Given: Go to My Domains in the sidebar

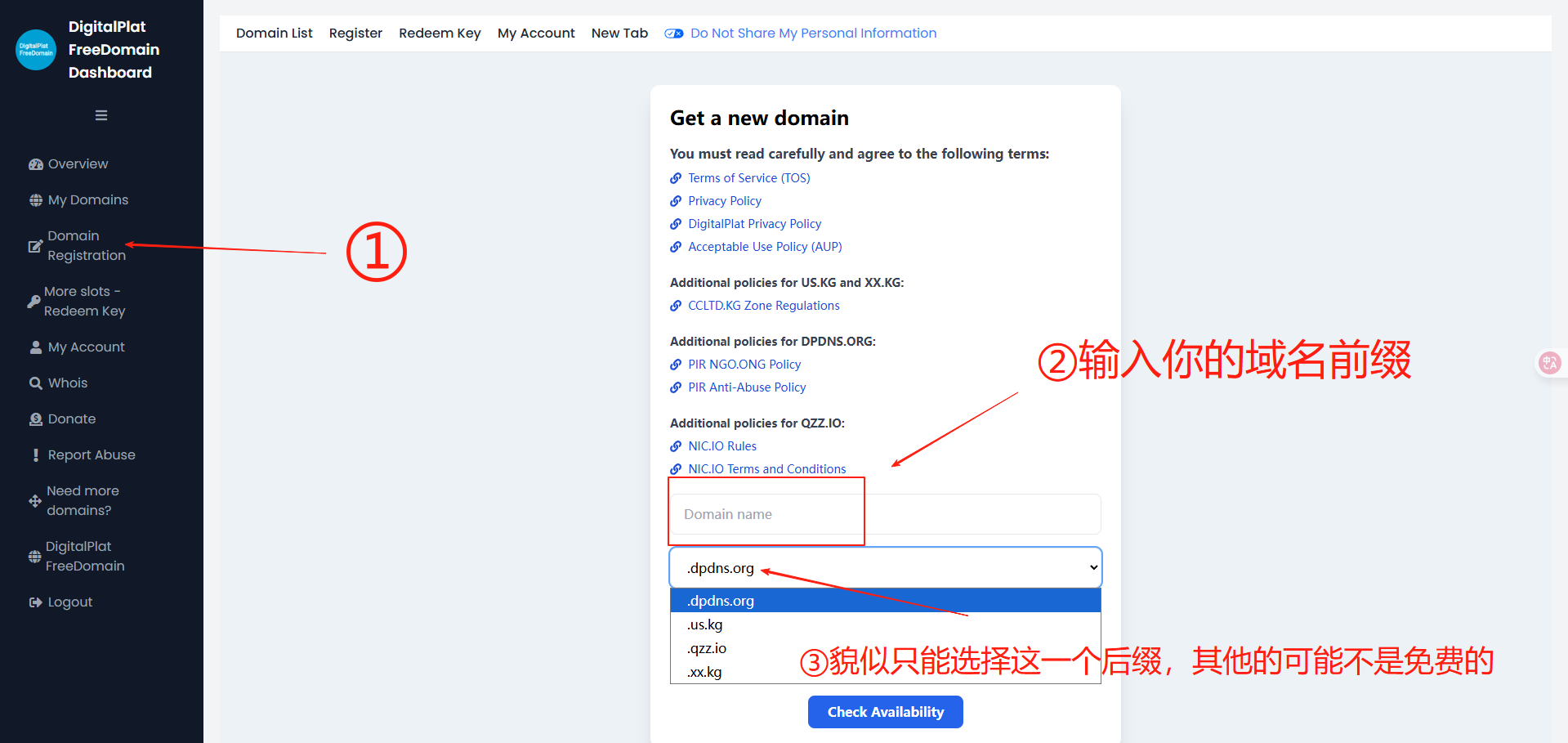Looking at the screenshot, I should (x=78, y=200).
